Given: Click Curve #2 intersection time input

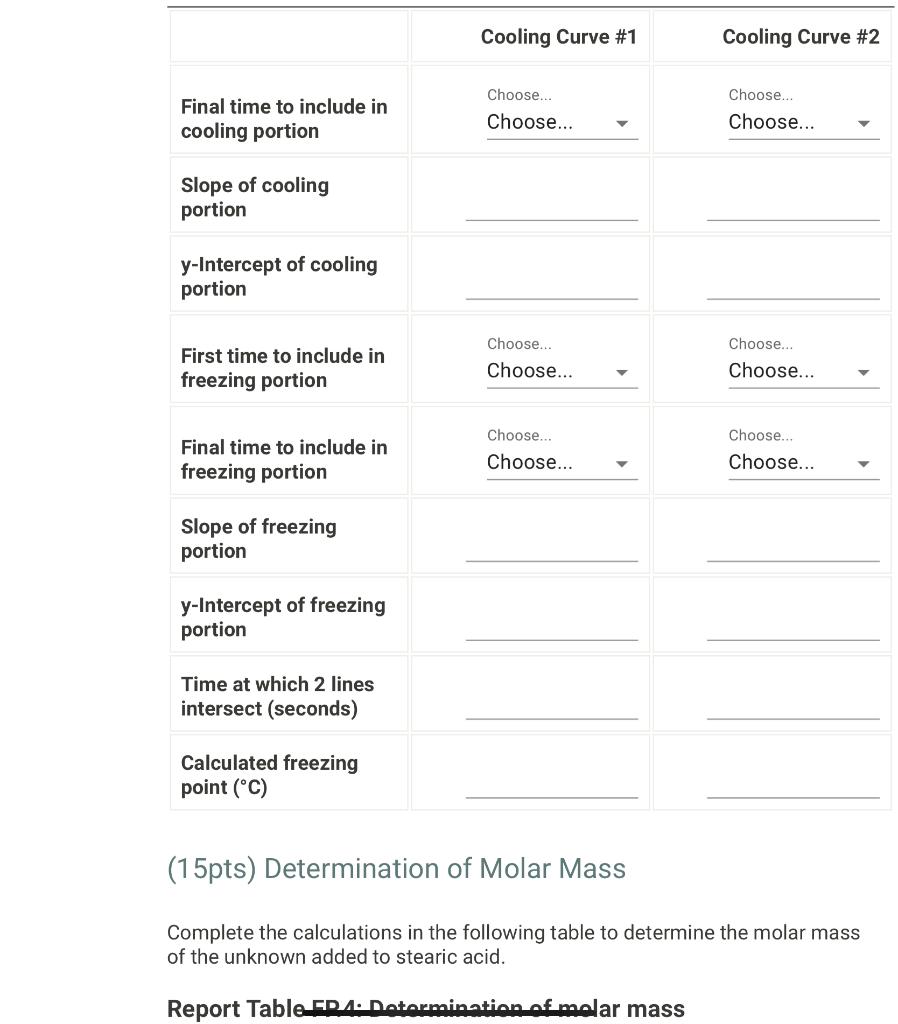Looking at the screenshot, I should [x=793, y=705].
